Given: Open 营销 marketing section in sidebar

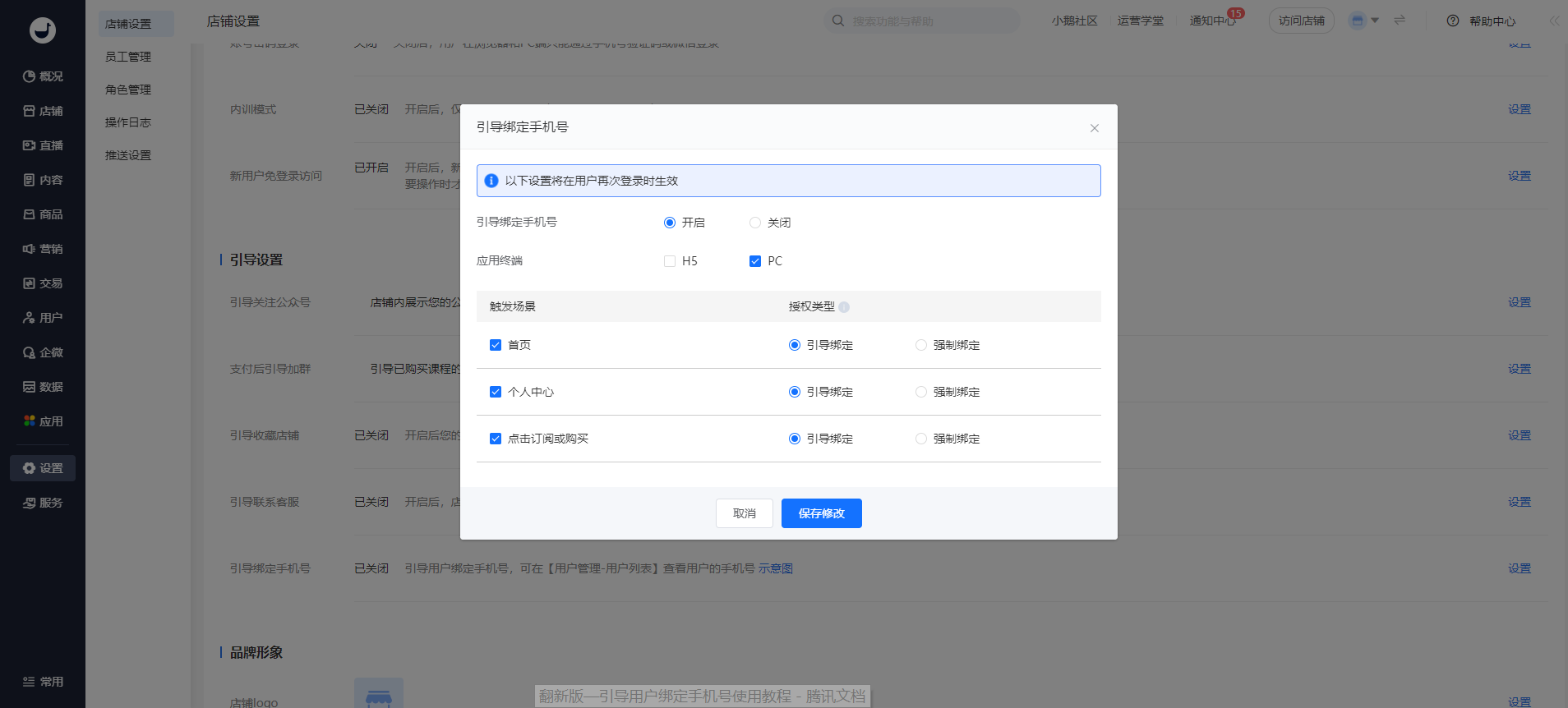Looking at the screenshot, I should point(43,249).
